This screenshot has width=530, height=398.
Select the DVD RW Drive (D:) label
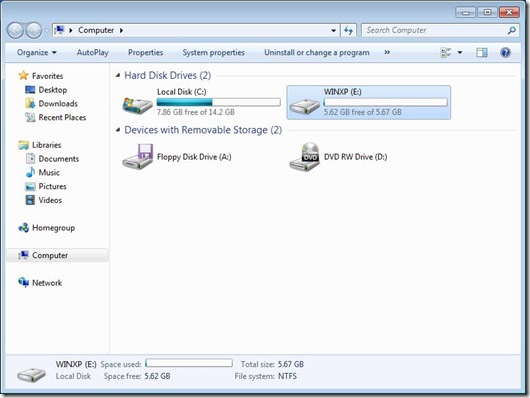pos(356,157)
